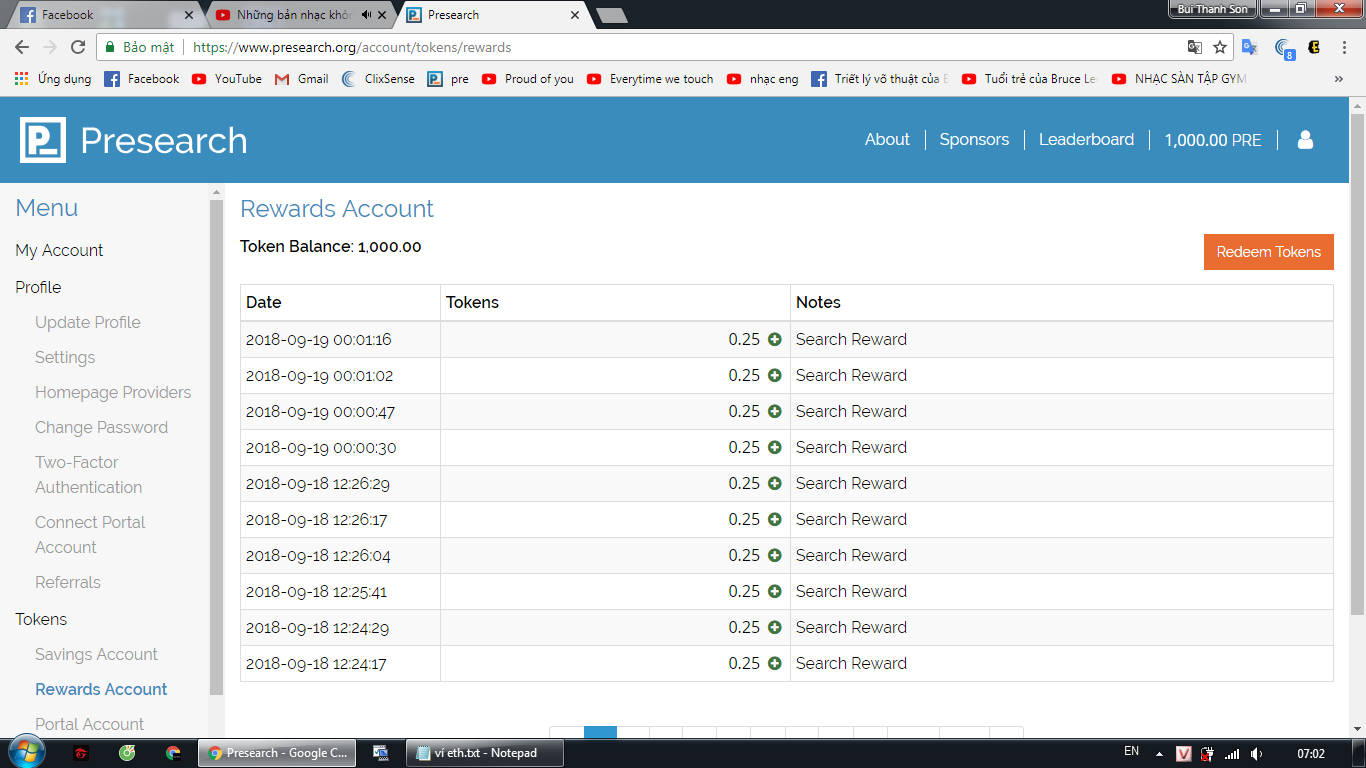1366x768 pixels.
Task: Open the Leaderboard link
Action: (1086, 140)
